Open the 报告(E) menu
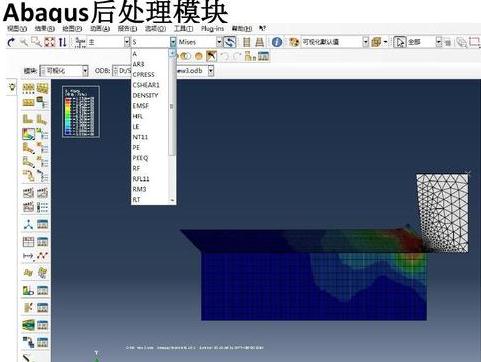 (127, 29)
